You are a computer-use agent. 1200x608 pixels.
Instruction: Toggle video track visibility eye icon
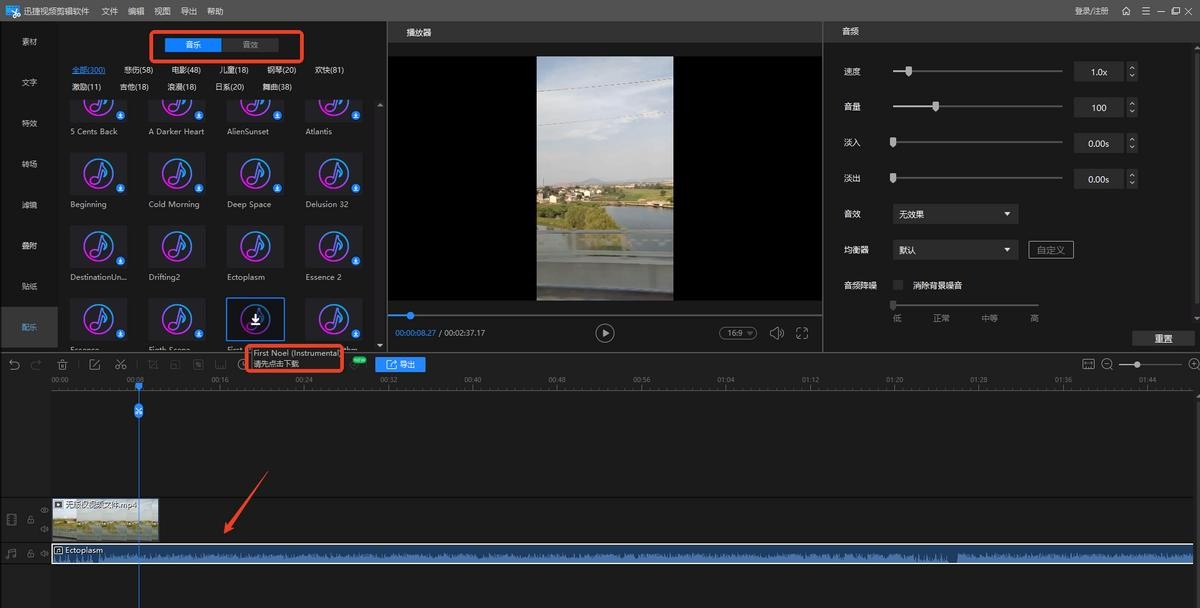45,510
